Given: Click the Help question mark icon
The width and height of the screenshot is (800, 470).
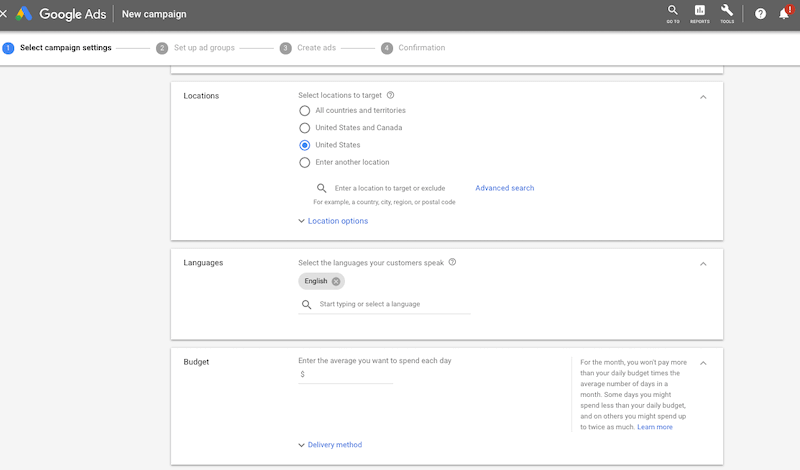Looking at the screenshot, I should pyautogui.click(x=760, y=14).
